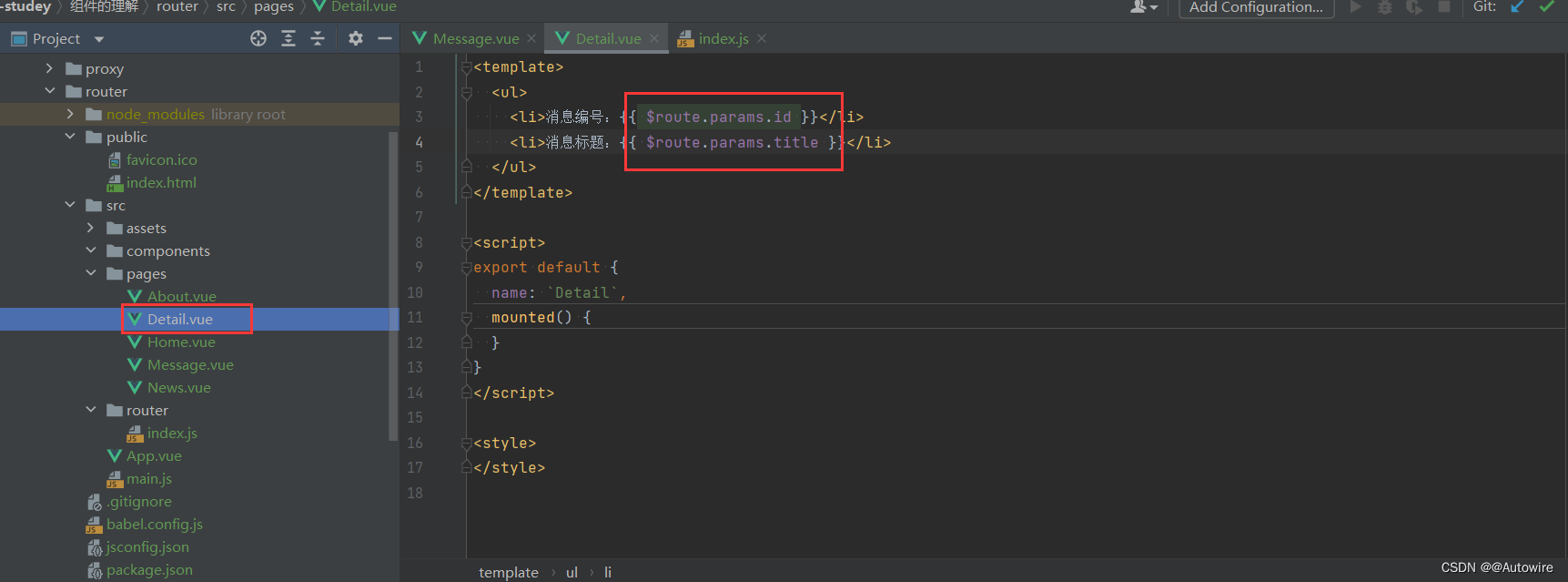1568x582 pixels.
Task: Click the babel.config.js file icon
Action: click(x=94, y=525)
